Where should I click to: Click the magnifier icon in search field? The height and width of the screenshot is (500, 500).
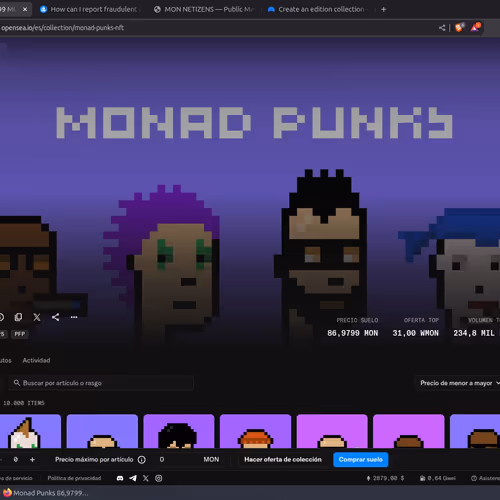coord(17,383)
